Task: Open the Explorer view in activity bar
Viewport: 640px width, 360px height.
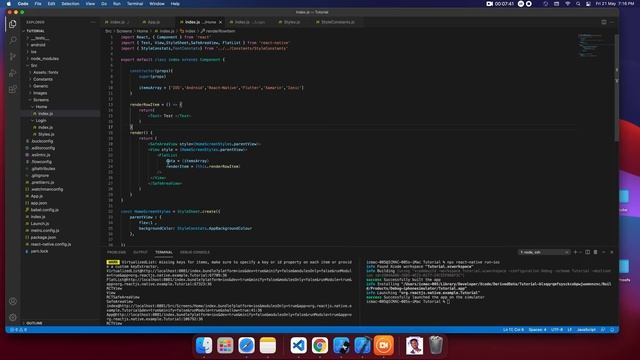Action: point(13,24)
